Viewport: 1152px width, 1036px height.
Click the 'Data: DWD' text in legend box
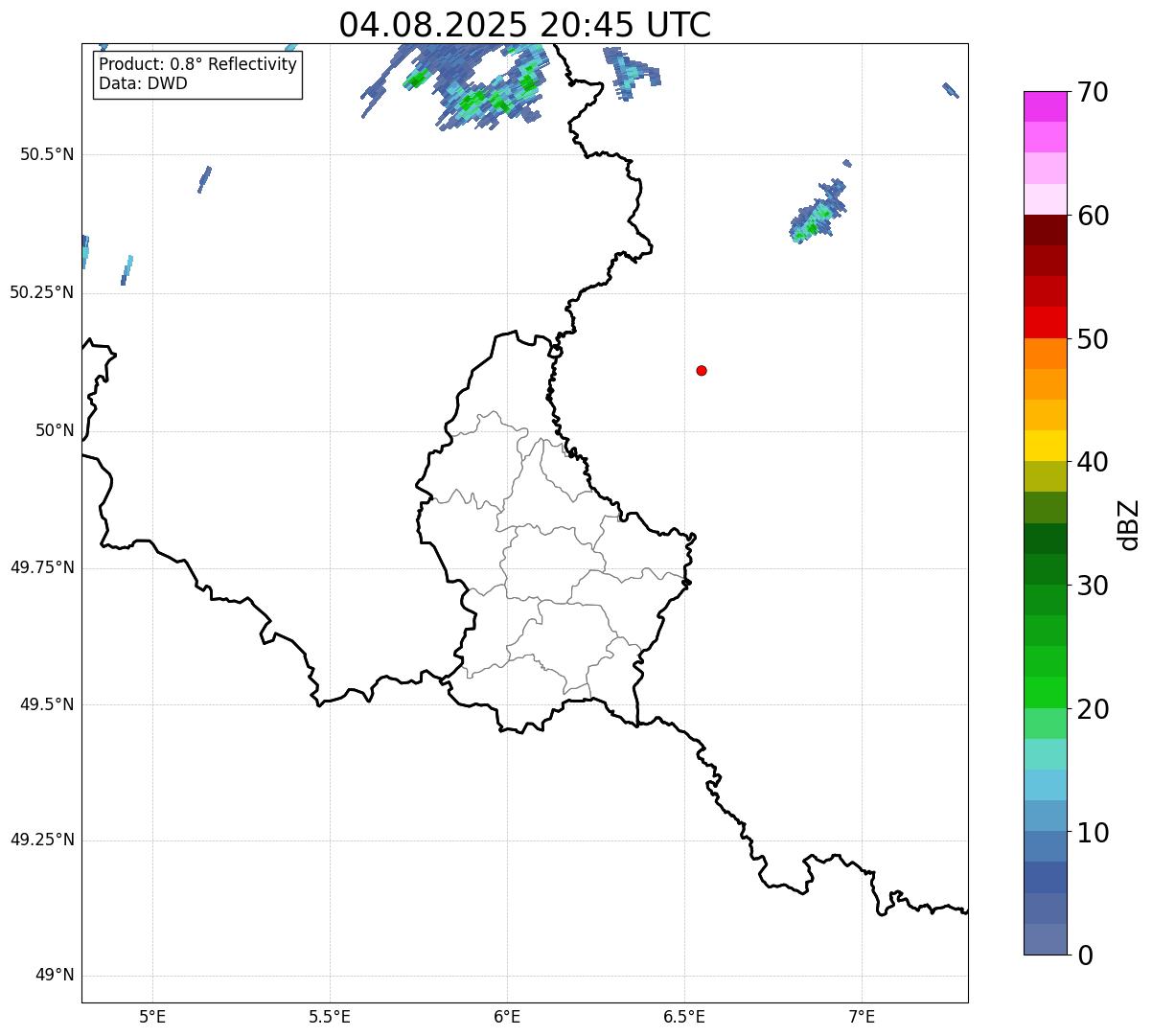[143, 83]
